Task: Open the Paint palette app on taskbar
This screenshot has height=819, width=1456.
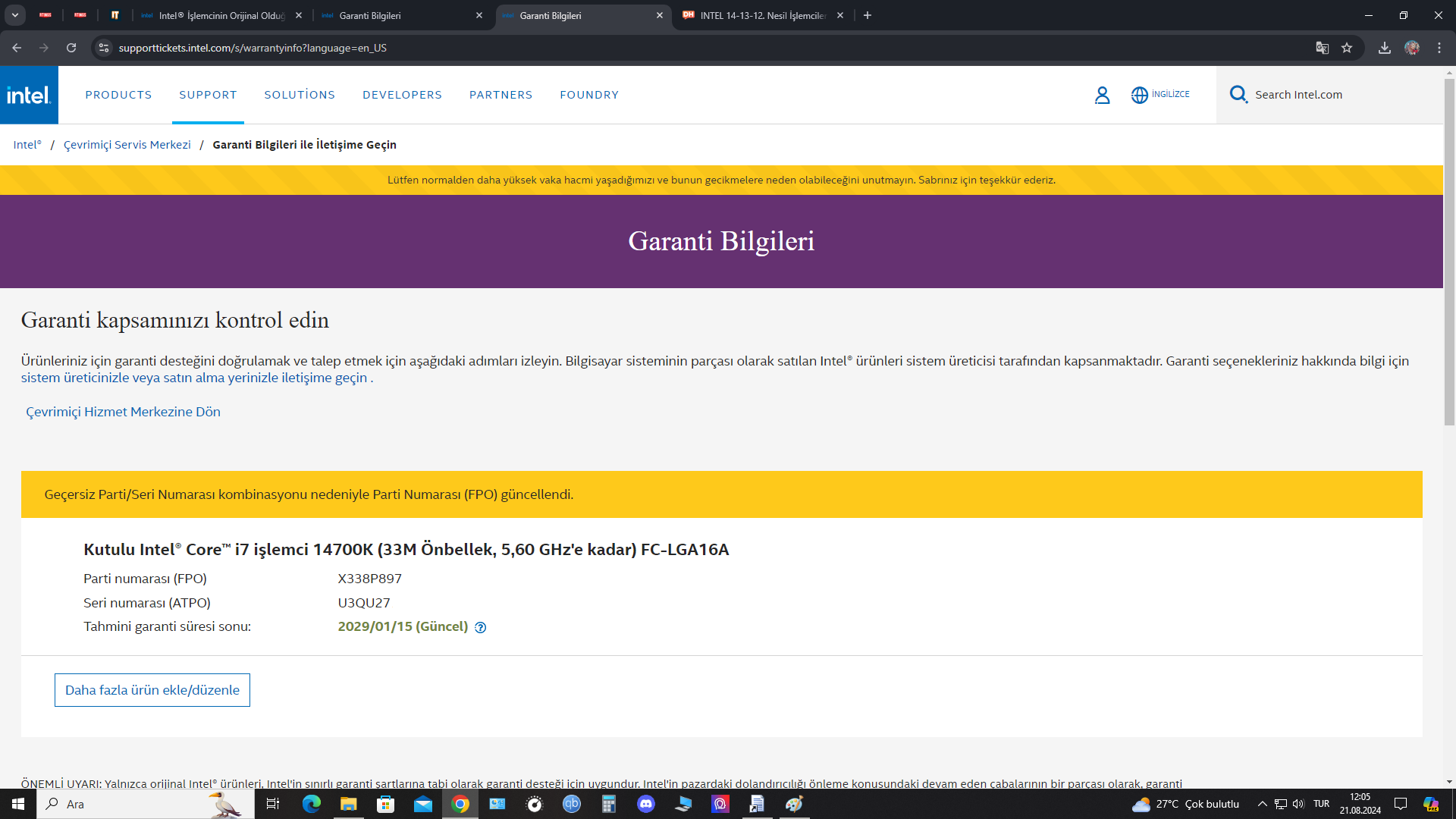Action: point(794,804)
